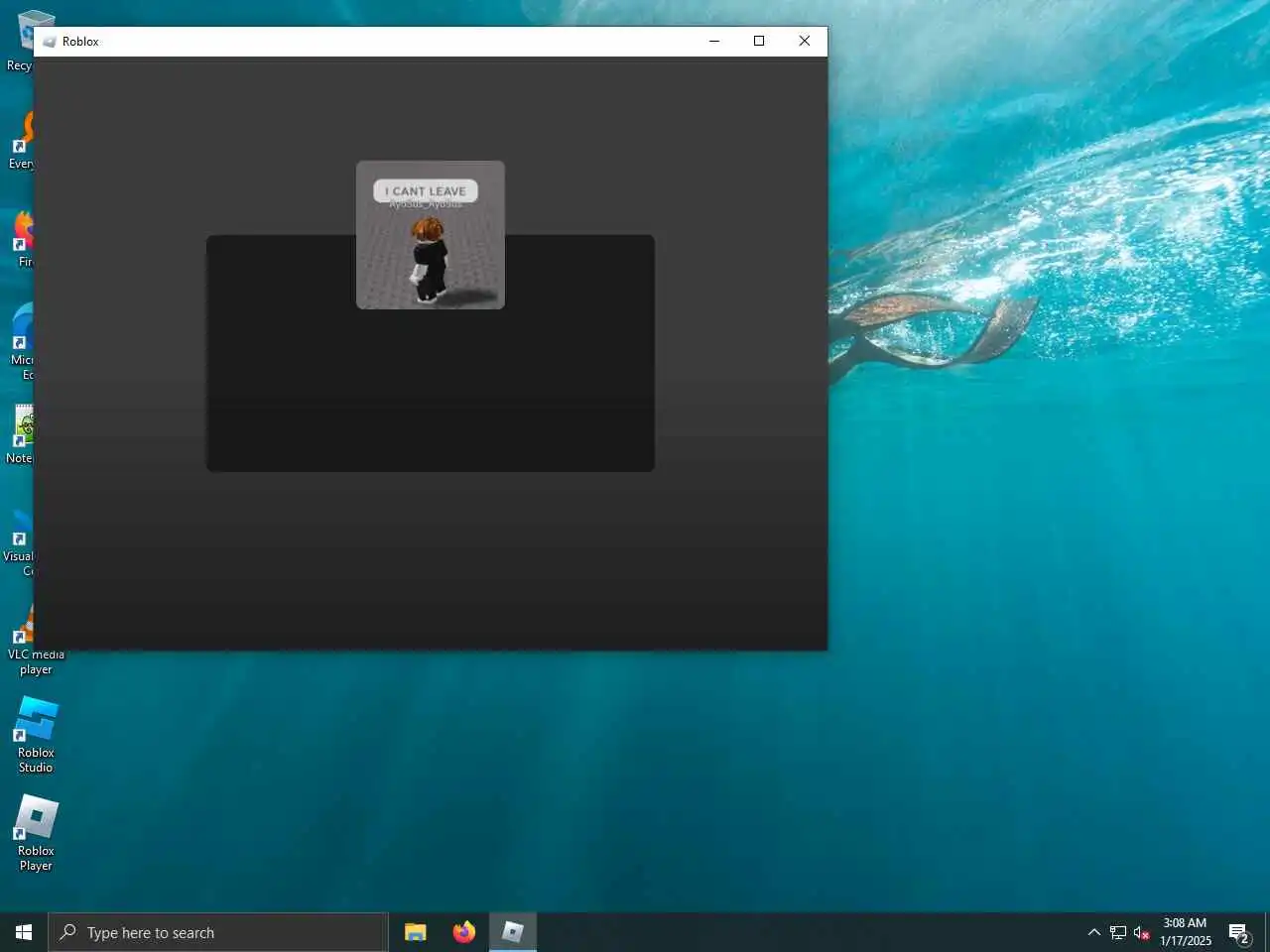Close the Roblox window

pos(805,42)
